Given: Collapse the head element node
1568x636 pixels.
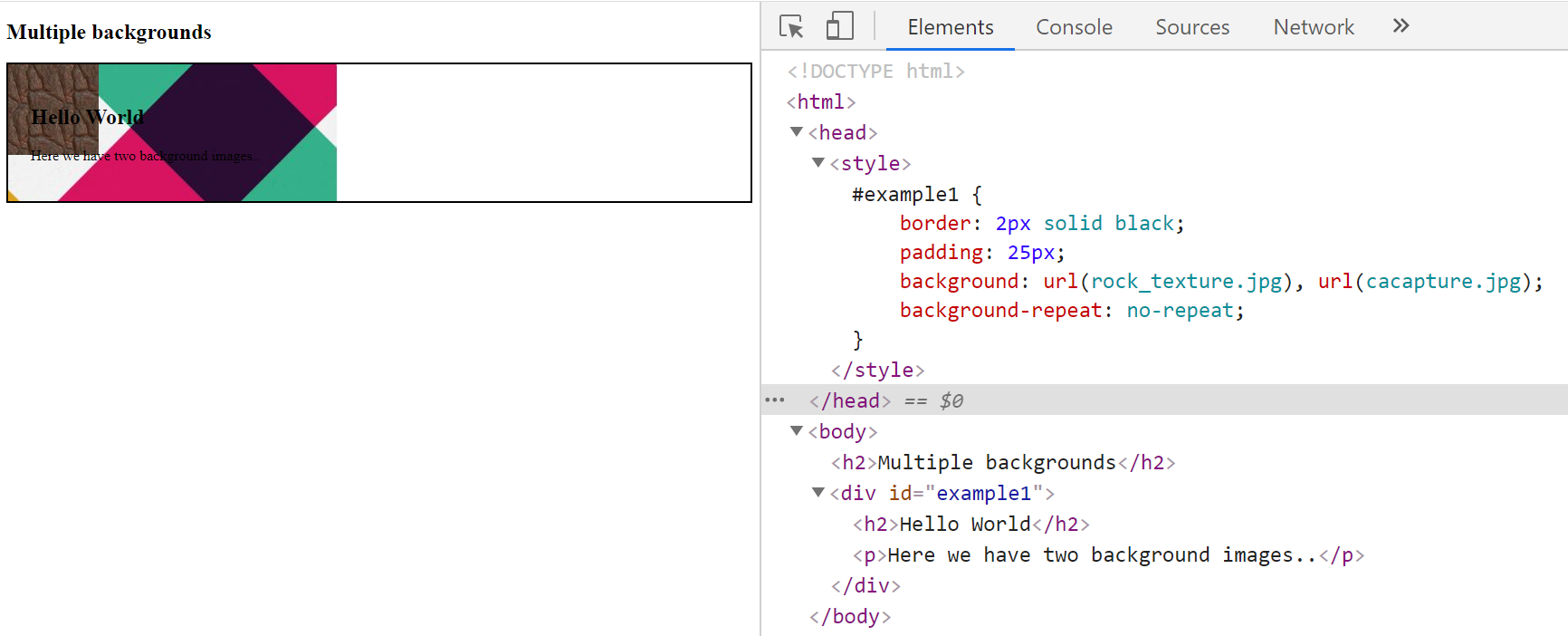Looking at the screenshot, I should [x=797, y=132].
